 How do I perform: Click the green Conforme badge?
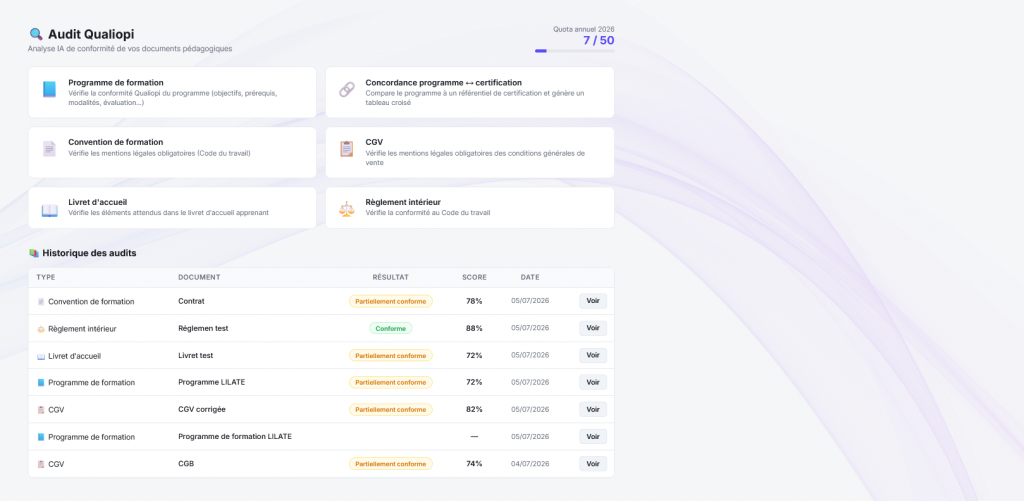click(391, 328)
